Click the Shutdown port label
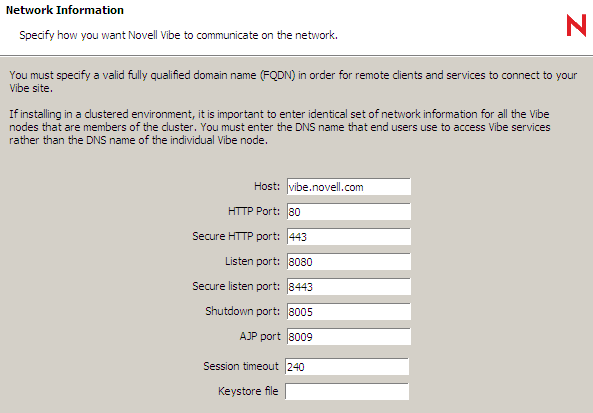Viewport: 593px width, 413px height. click(242, 311)
